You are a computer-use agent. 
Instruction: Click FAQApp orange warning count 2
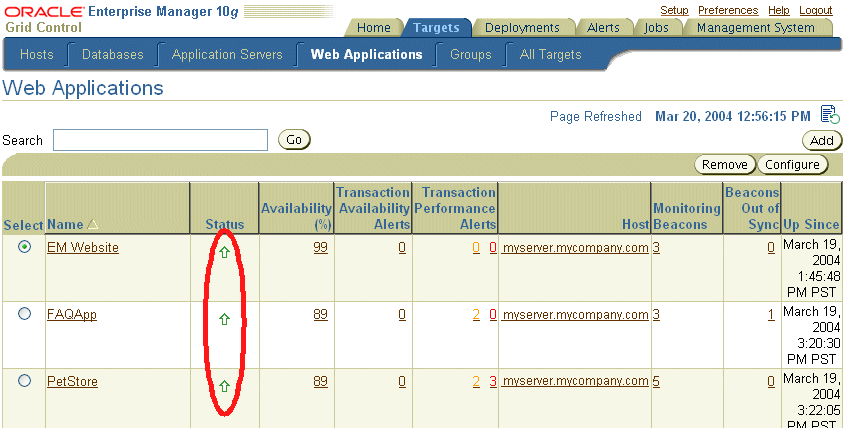click(x=476, y=314)
